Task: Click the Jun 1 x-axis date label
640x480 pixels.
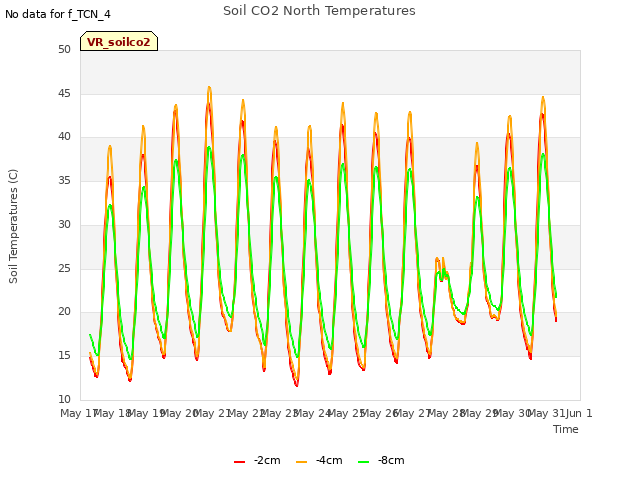Action: click(x=579, y=413)
